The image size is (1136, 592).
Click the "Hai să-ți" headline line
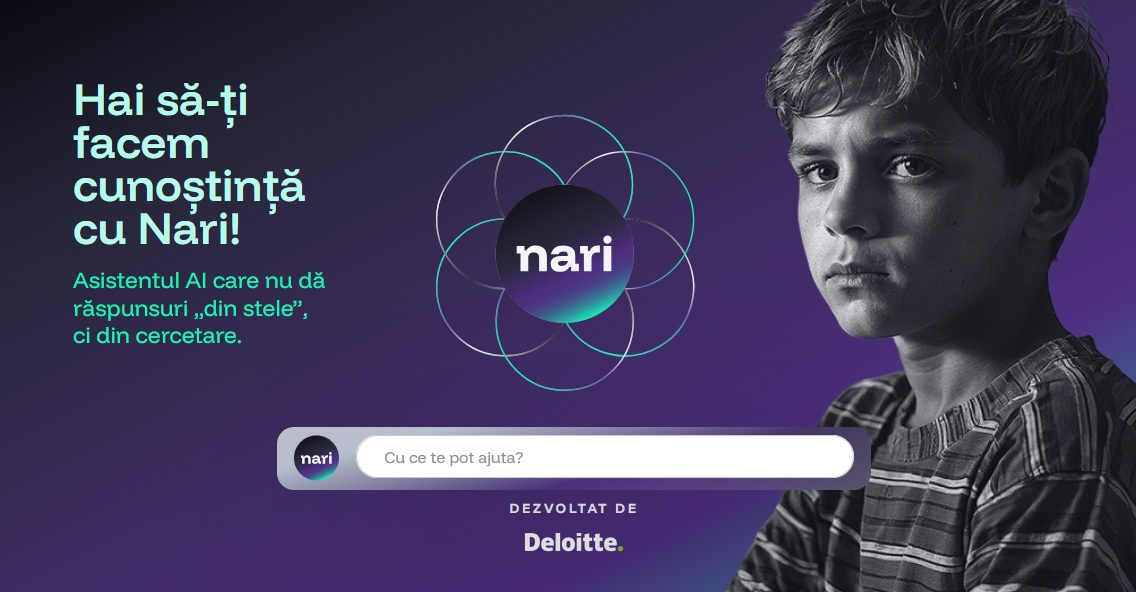click(x=161, y=101)
